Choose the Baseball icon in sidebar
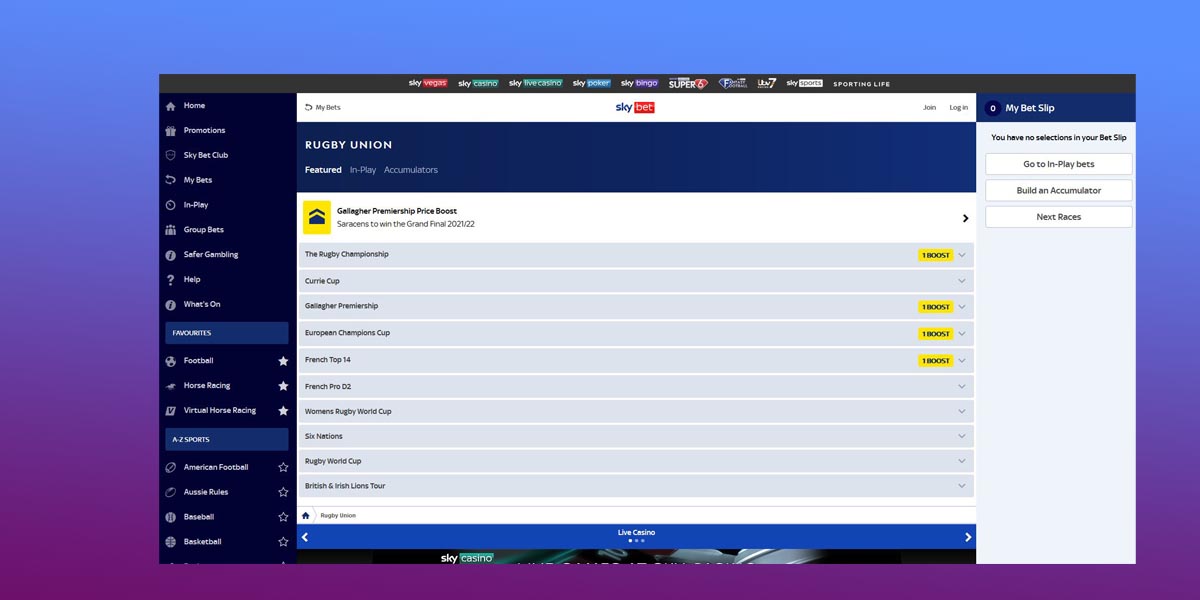This screenshot has width=1200, height=600. tap(171, 517)
